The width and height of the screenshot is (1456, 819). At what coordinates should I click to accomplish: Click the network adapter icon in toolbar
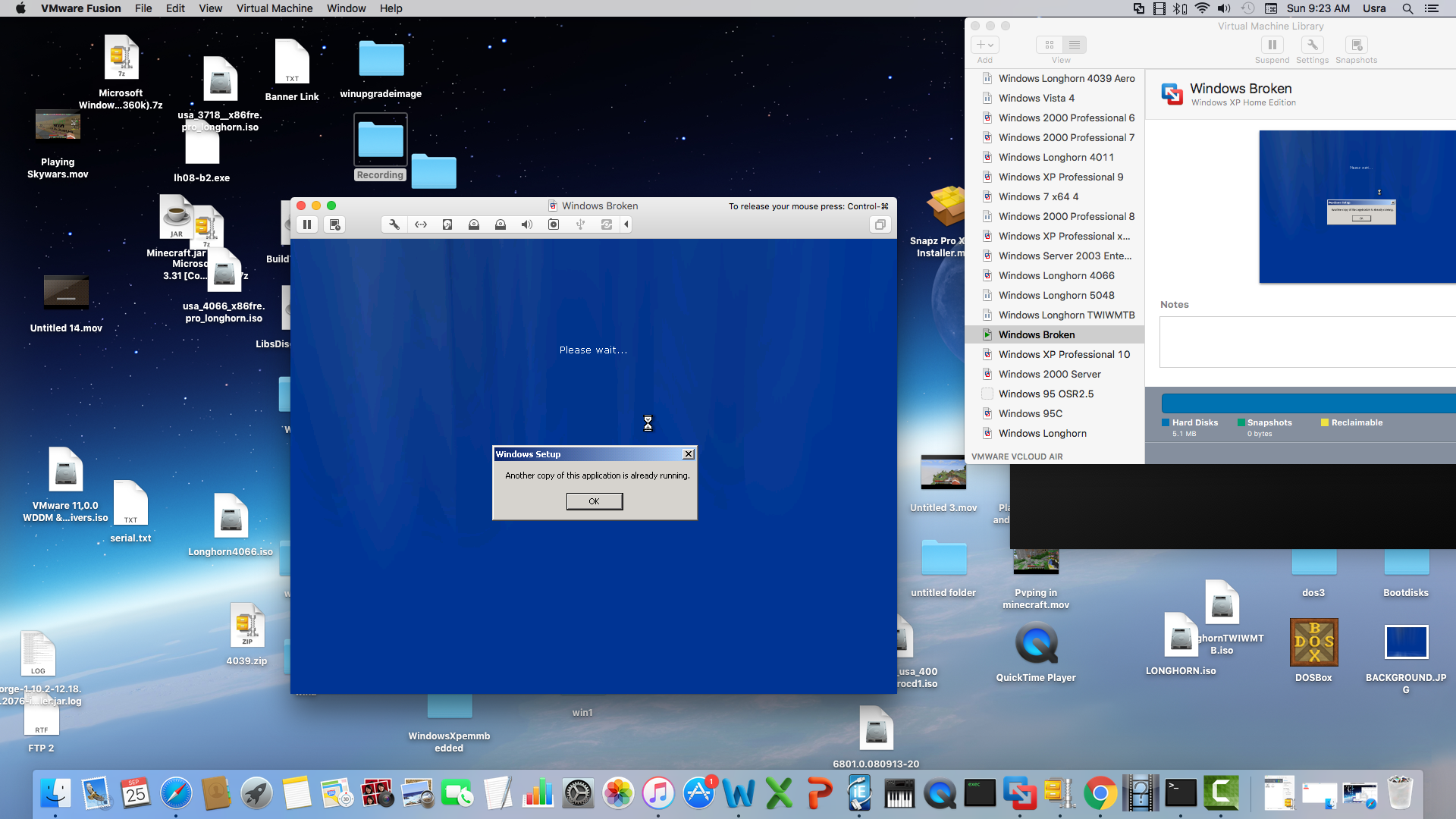point(421,224)
